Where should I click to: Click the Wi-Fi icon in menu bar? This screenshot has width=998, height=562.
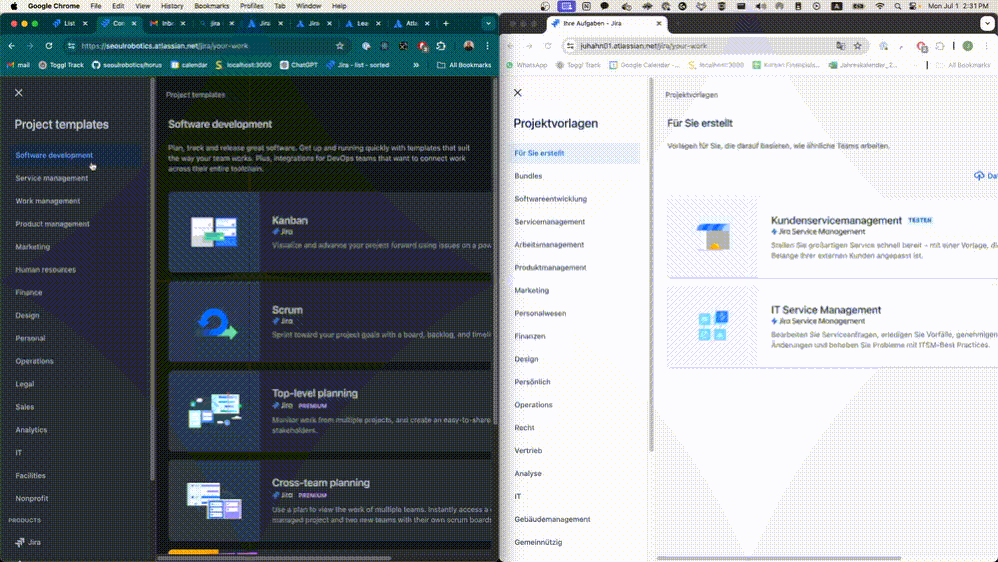[880, 6]
